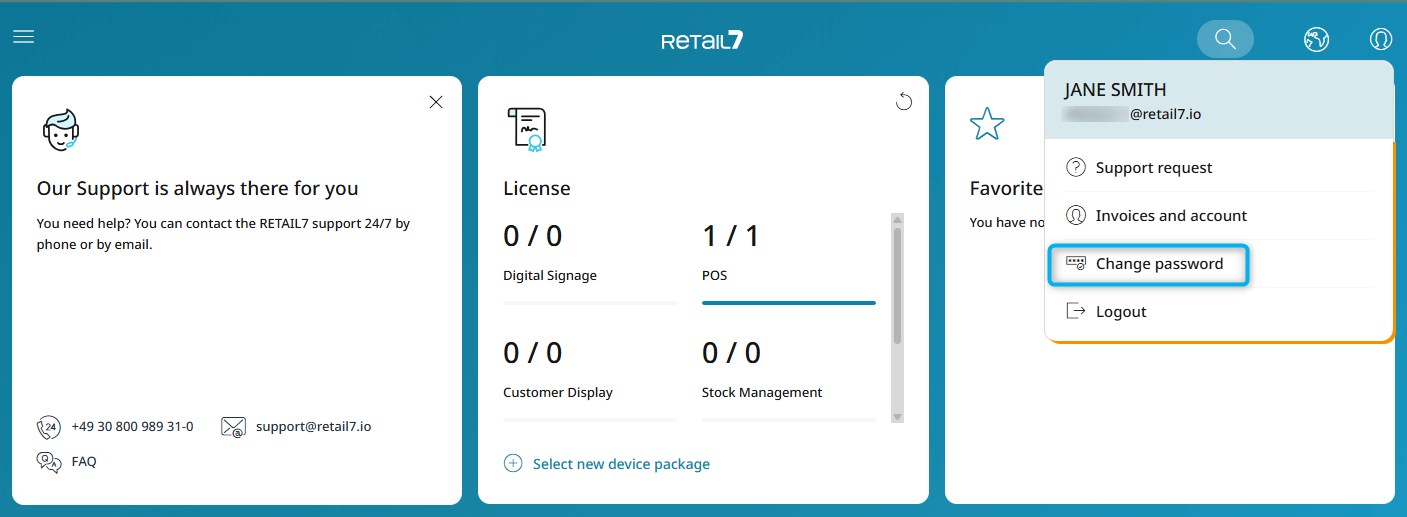Click the RETAIL7 logo

[x=702, y=40]
